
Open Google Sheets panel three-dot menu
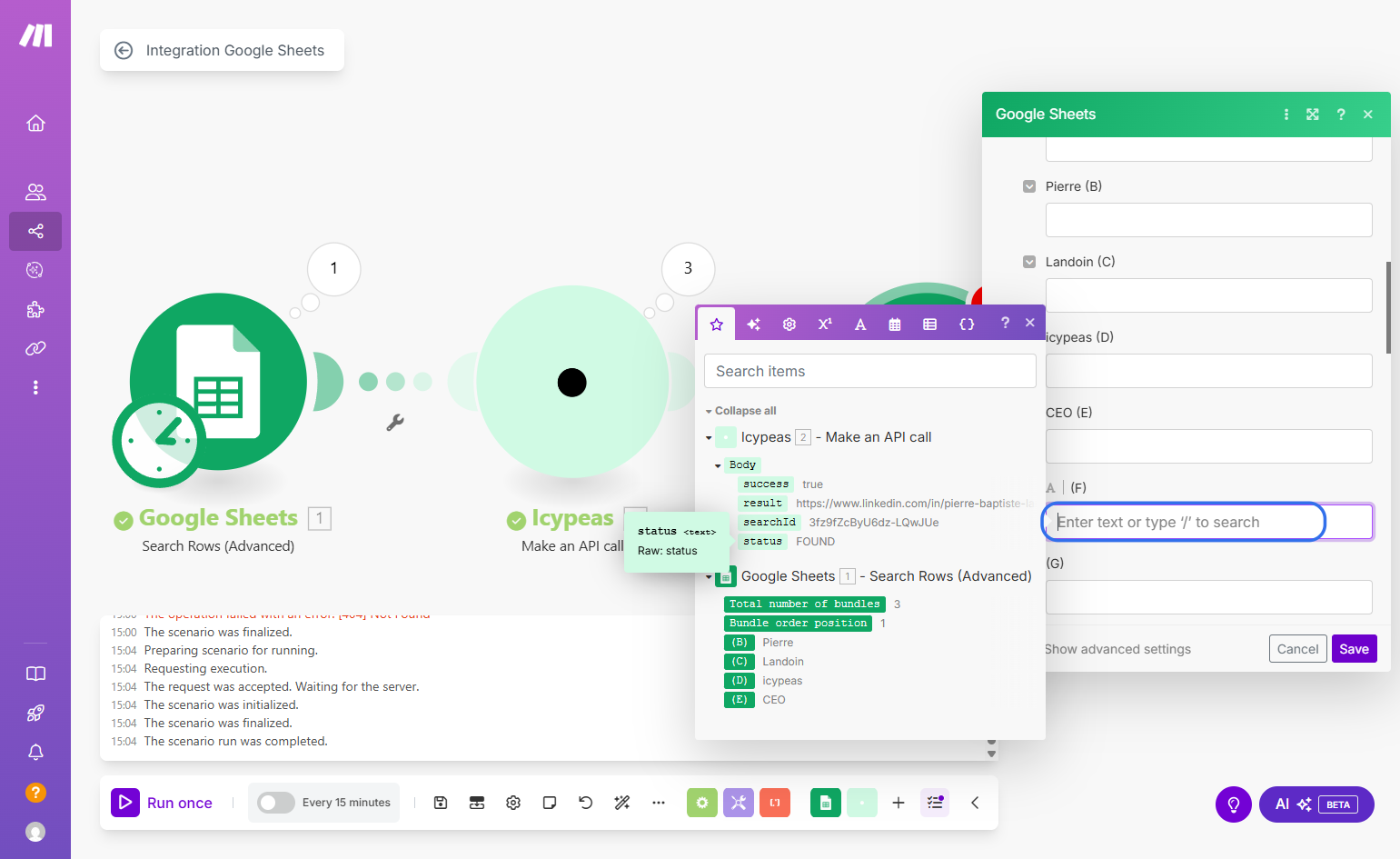(1286, 115)
